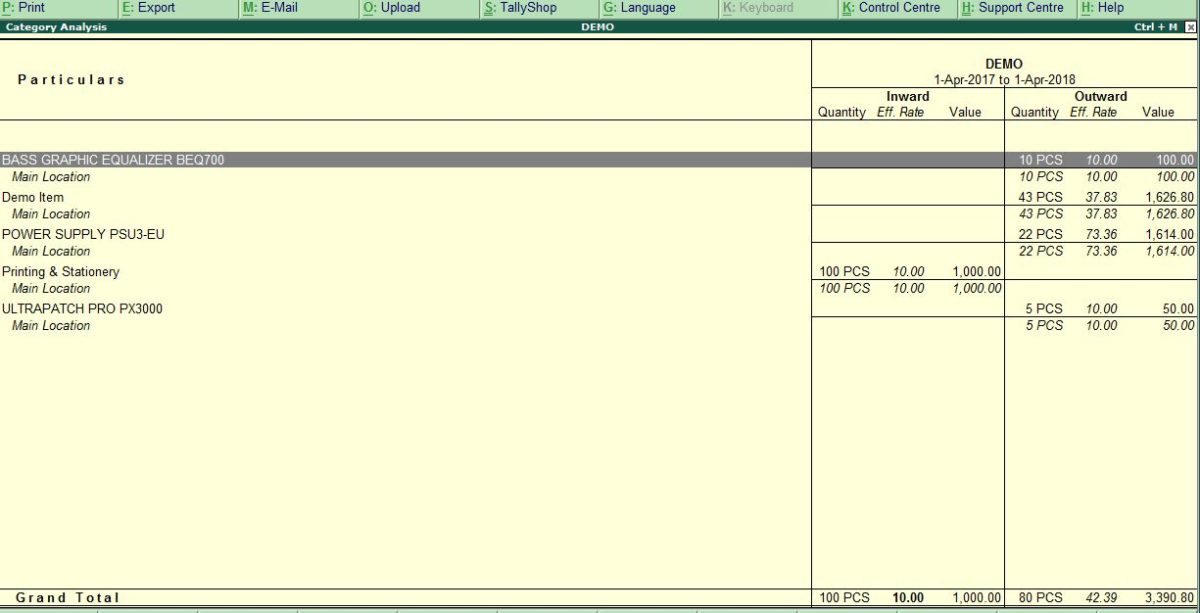Open the Support Centre

point(1013,7)
